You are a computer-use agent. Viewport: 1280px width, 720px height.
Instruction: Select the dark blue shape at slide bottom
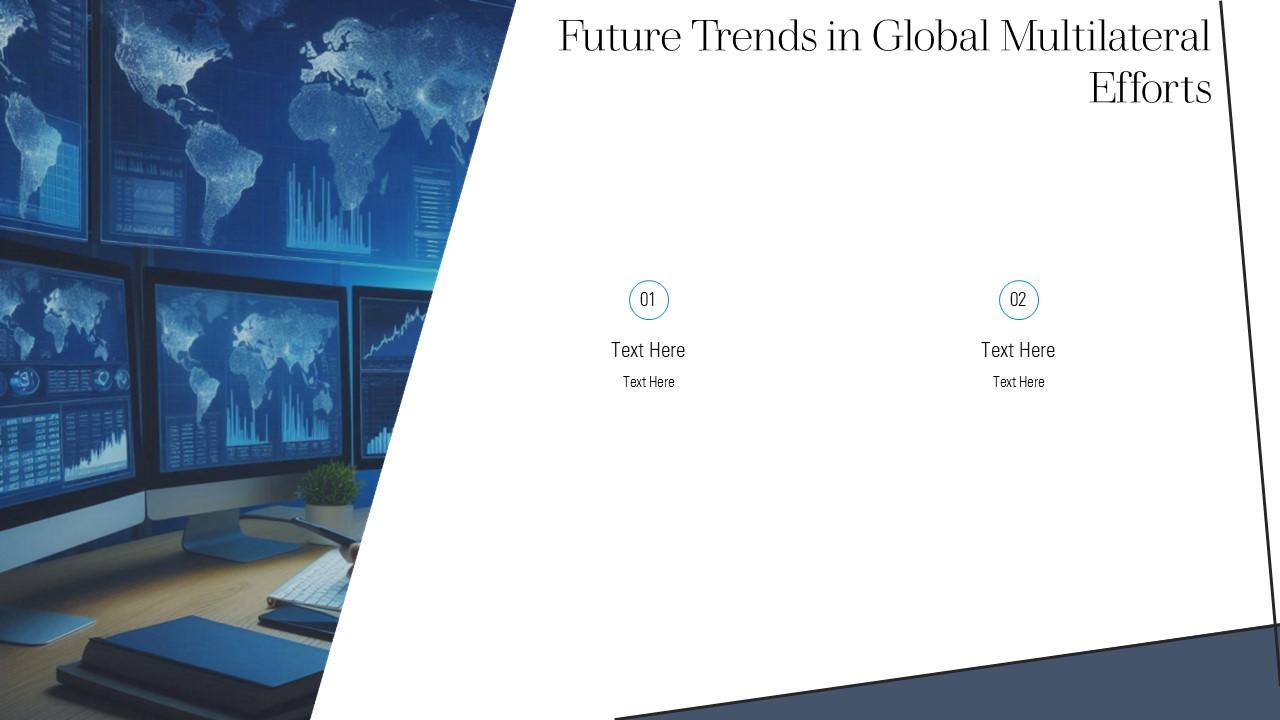point(1000,685)
